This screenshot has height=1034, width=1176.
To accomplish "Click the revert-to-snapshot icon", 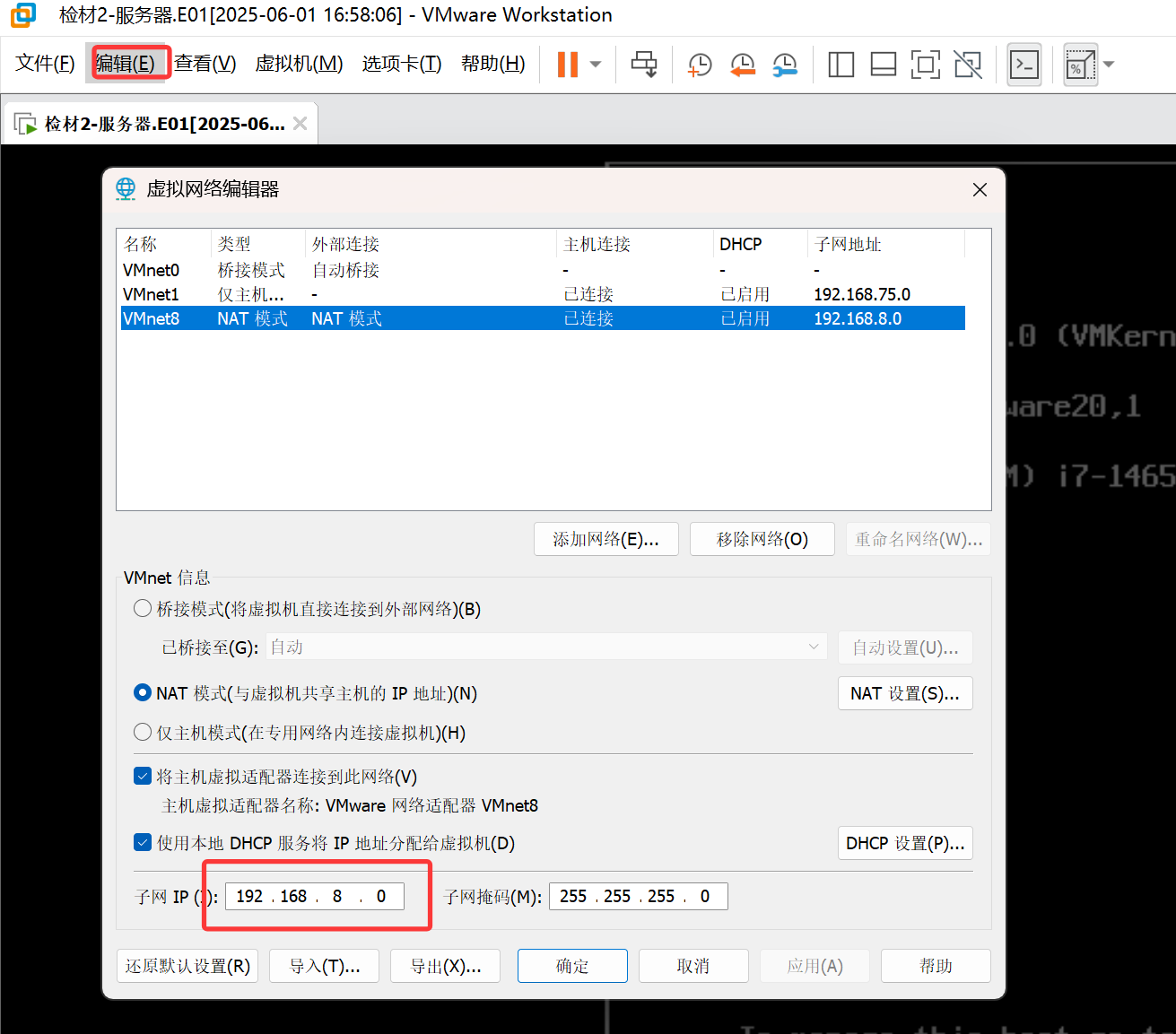I will tap(742, 65).
